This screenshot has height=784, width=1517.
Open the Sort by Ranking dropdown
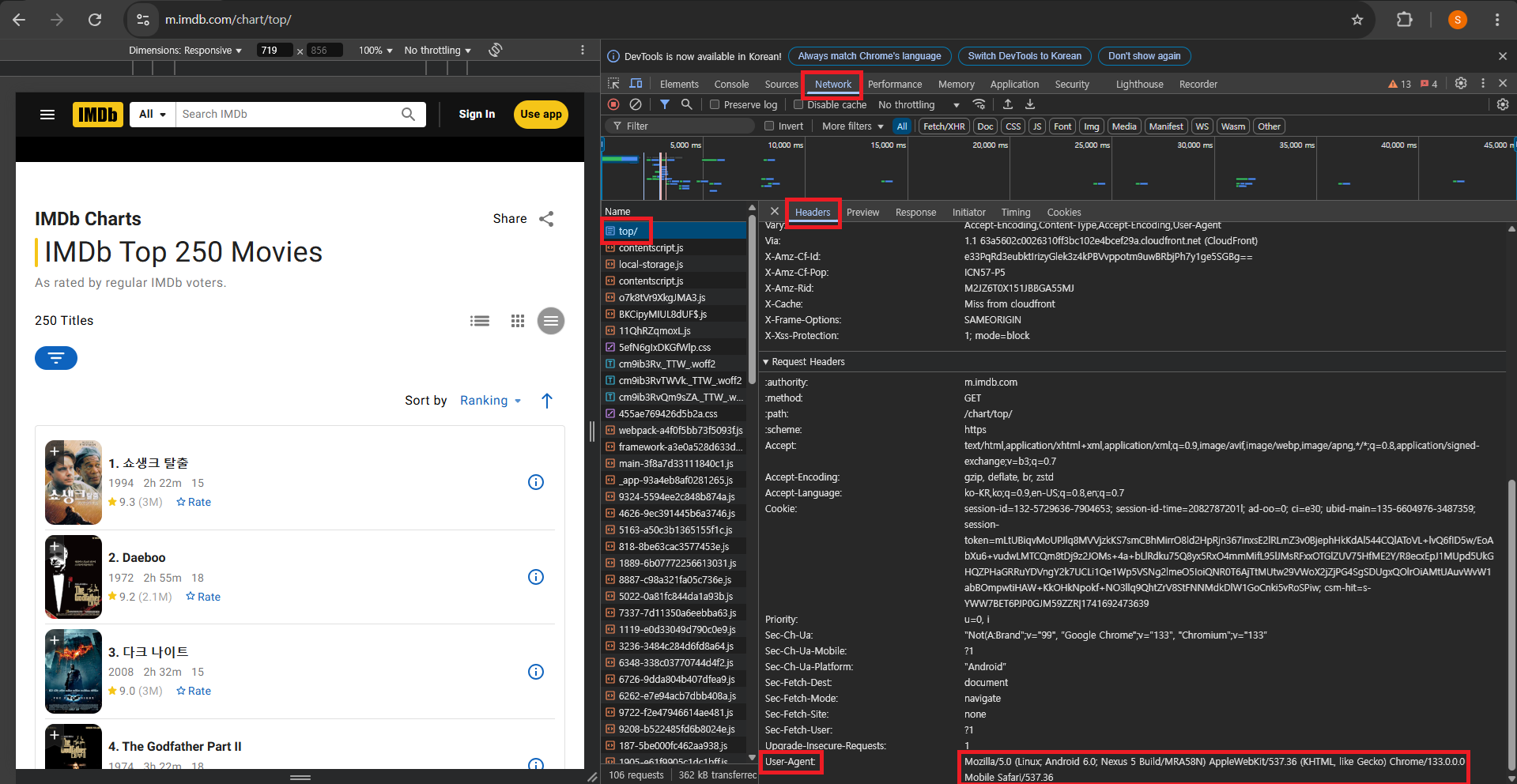click(490, 401)
